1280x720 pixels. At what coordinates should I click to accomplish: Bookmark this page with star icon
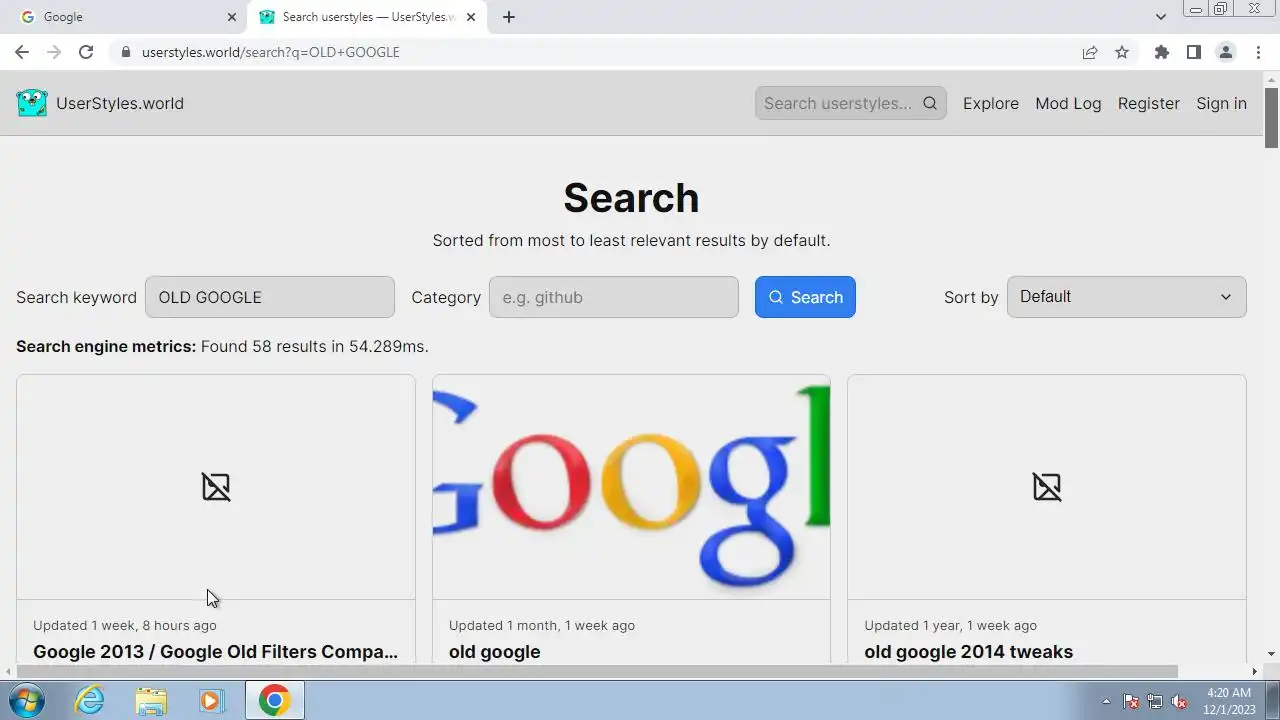pyautogui.click(x=1122, y=52)
